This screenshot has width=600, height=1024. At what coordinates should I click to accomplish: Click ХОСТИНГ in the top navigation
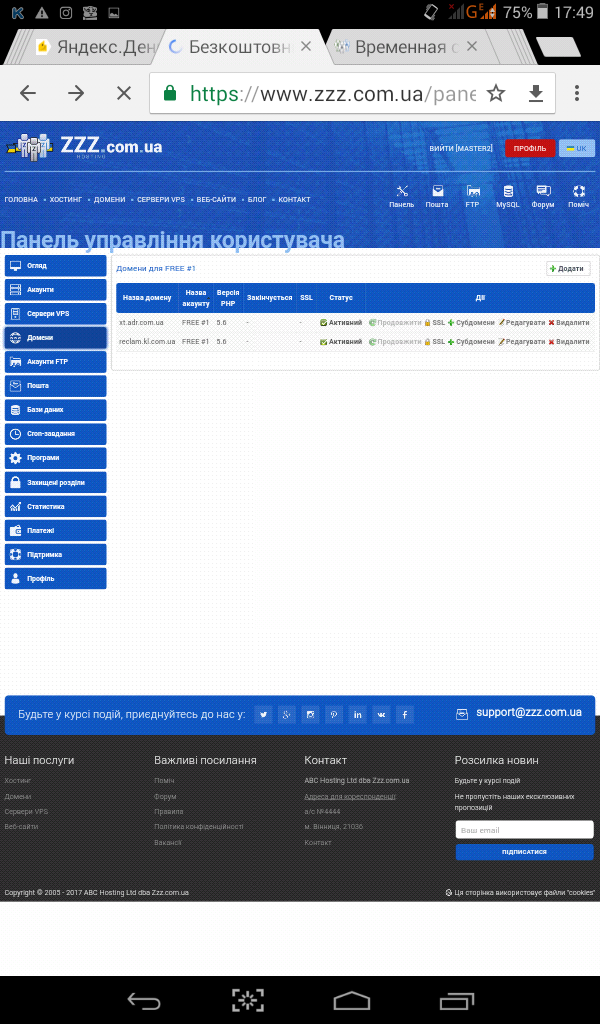[x=66, y=200]
